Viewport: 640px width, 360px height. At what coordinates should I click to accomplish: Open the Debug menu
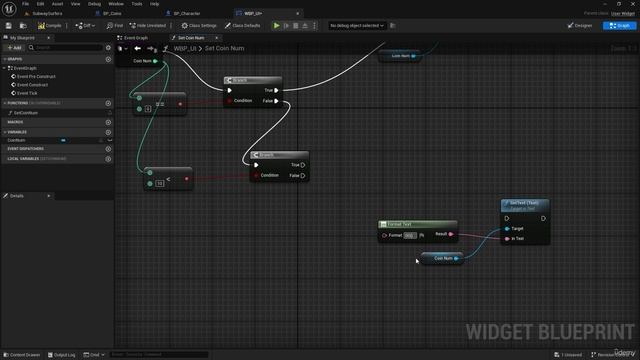94,4
